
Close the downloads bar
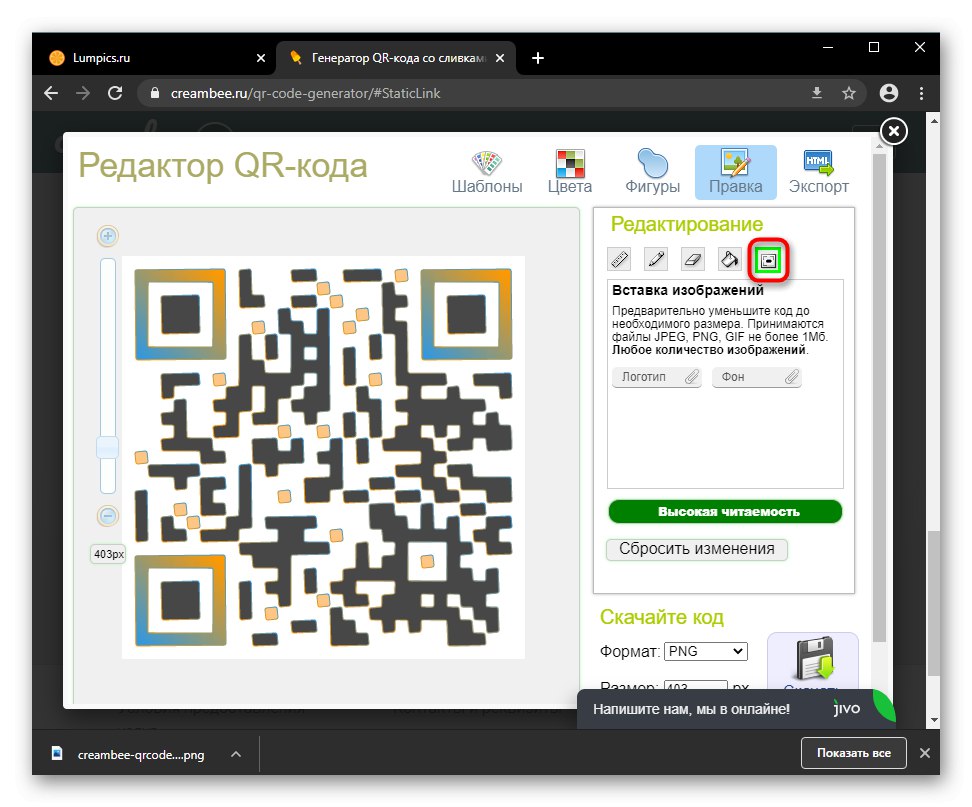coord(925,753)
